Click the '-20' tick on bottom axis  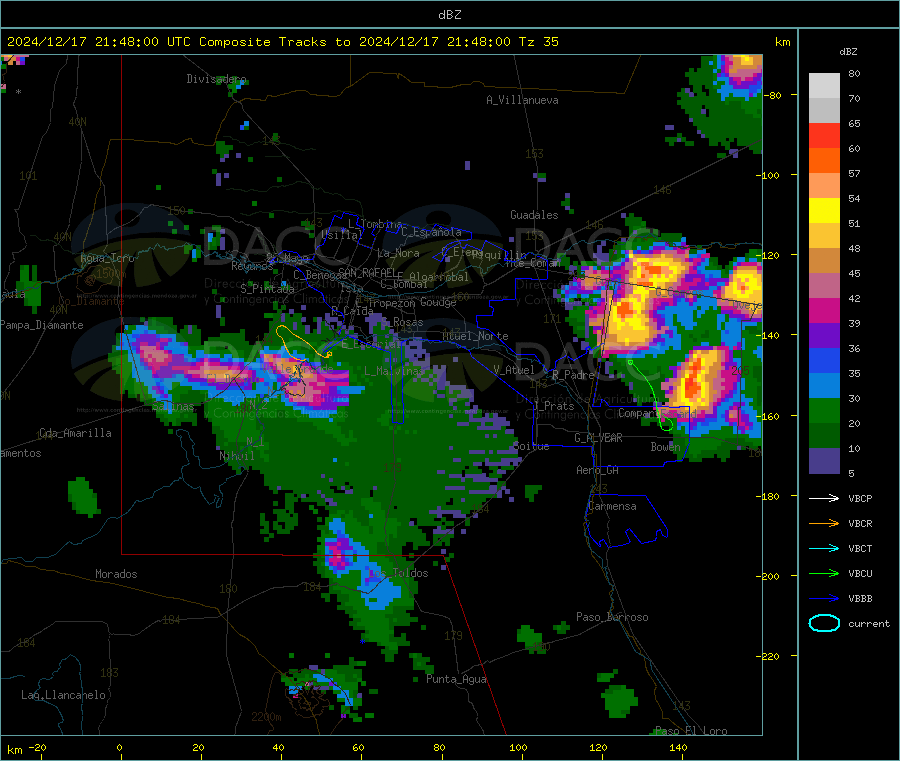pos(37,747)
